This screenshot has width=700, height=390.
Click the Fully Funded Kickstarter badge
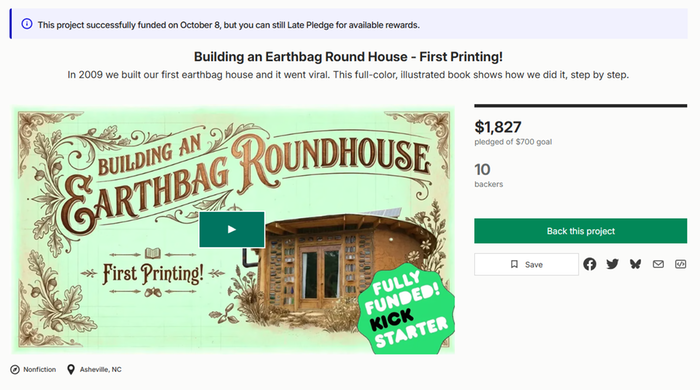406,309
